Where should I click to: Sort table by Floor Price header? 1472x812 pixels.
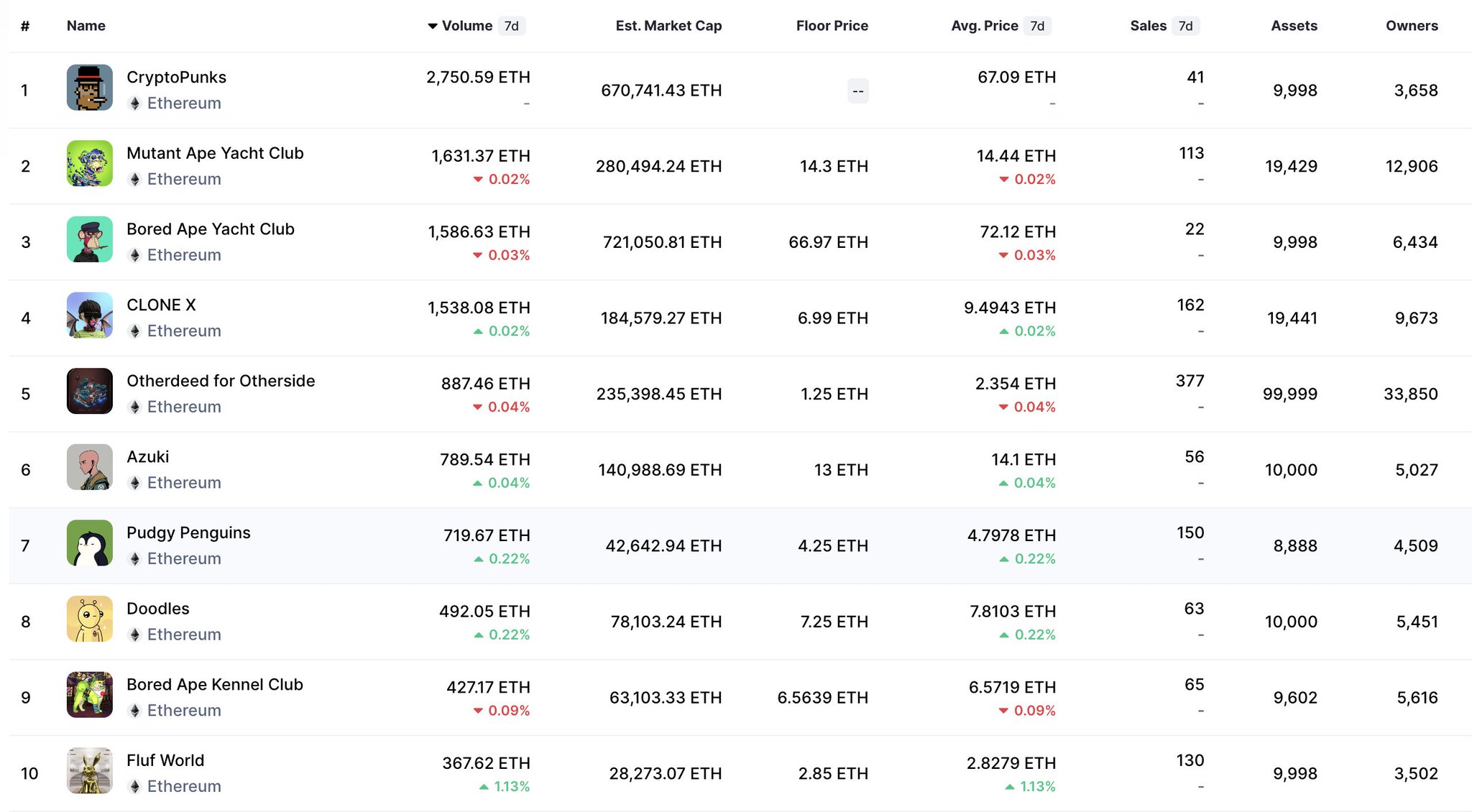tap(832, 26)
